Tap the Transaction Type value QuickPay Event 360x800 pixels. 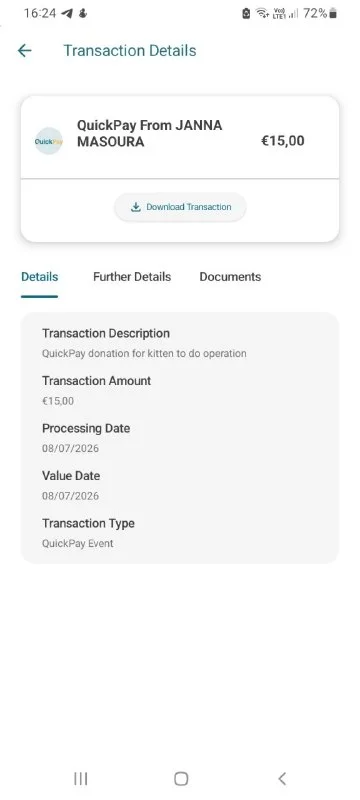click(x=78, y=543)
